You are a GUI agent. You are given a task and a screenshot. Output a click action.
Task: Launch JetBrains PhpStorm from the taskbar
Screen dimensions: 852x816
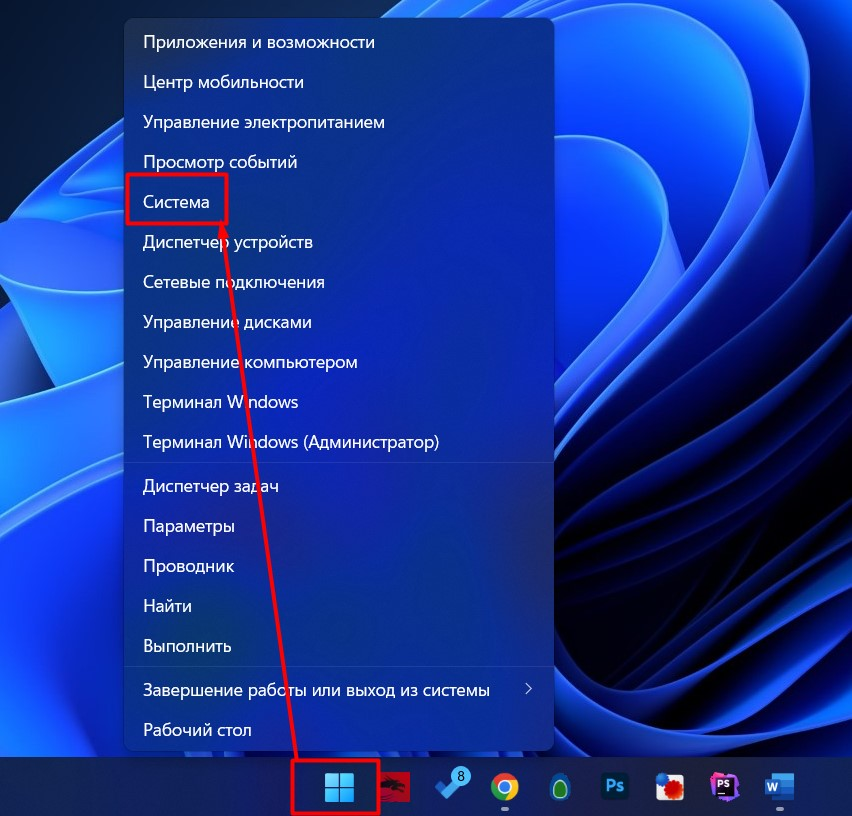[x=724, y=786]
